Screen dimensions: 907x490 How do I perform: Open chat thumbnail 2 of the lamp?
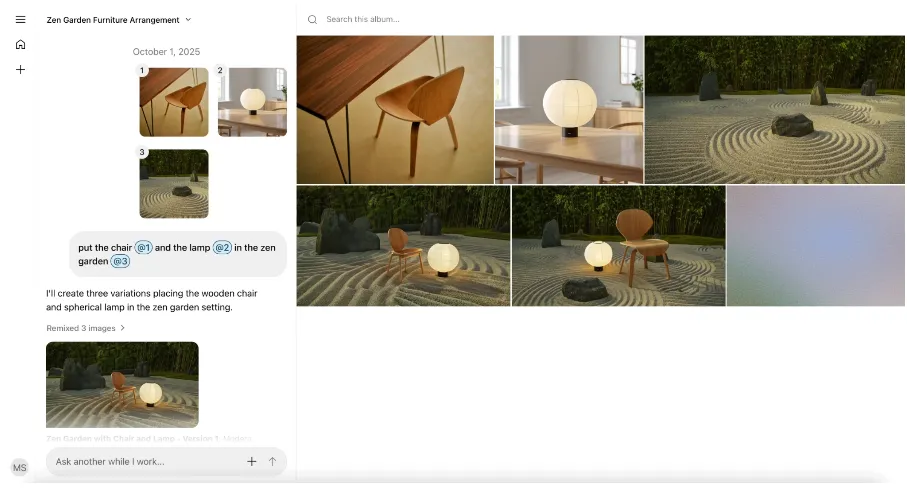coord(252,102)
